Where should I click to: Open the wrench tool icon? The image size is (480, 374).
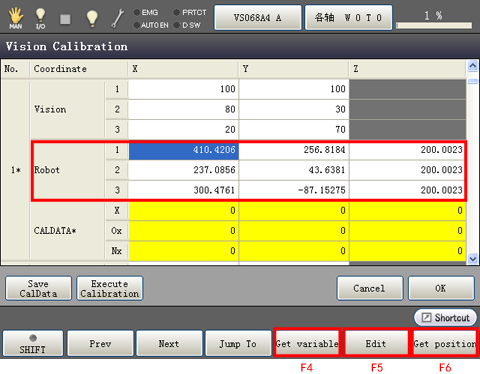point(117,18)
